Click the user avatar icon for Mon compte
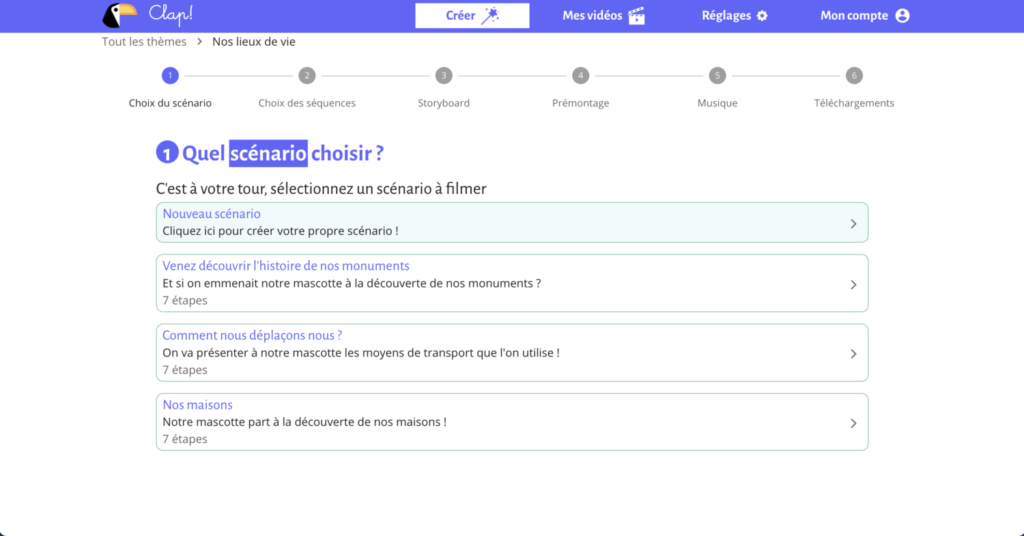The height and width of the screenshot is (536, 1024). (x=902, y=16)
